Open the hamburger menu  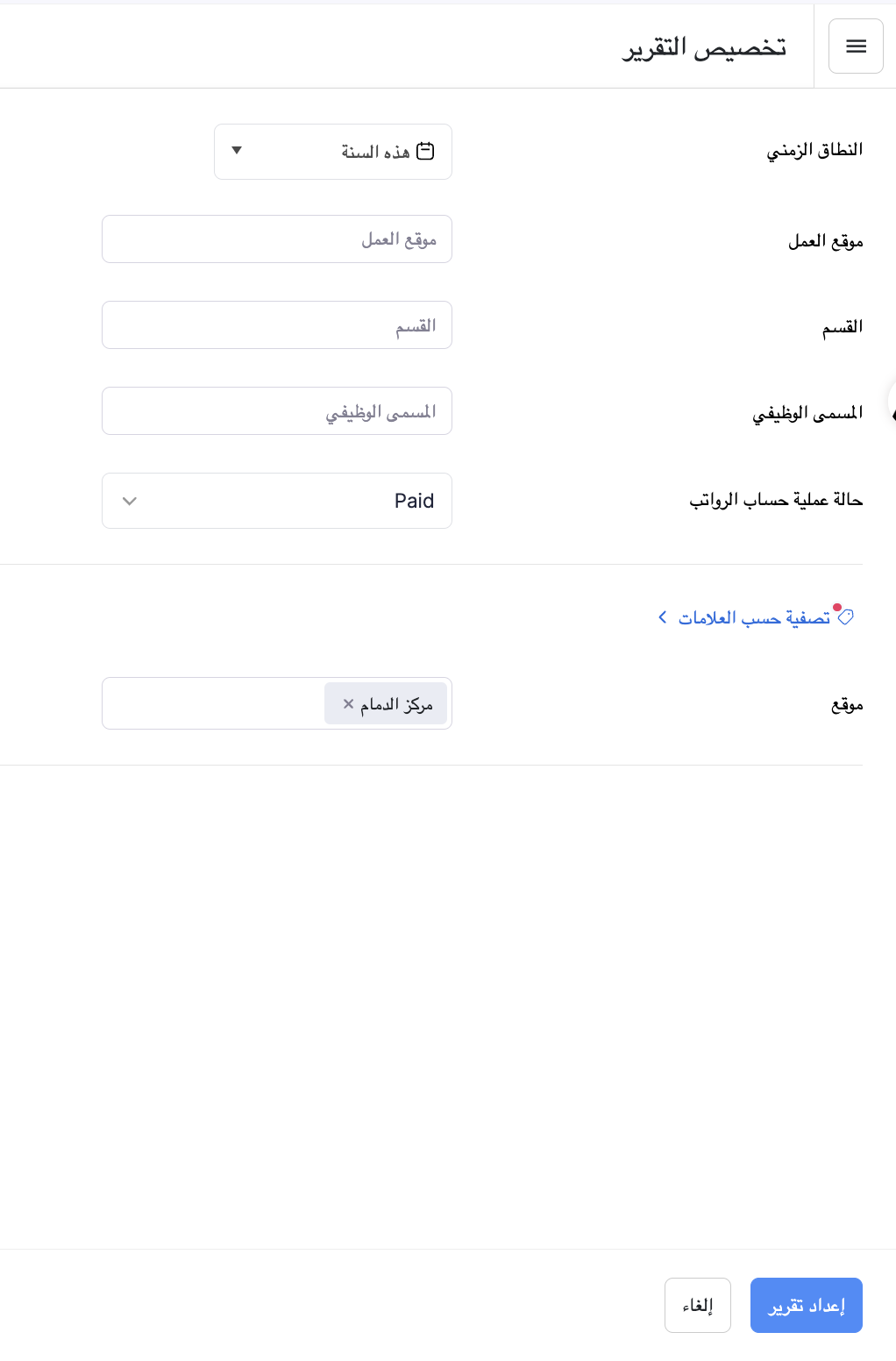[856, 46]
